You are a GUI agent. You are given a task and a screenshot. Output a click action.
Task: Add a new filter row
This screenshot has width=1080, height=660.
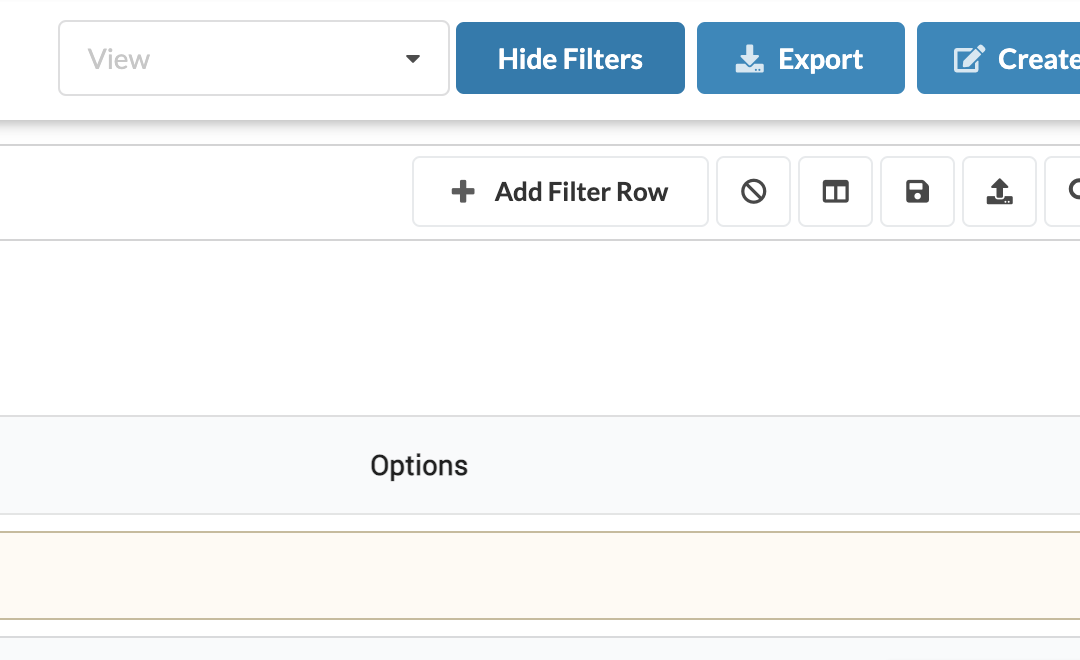[560, 192]
